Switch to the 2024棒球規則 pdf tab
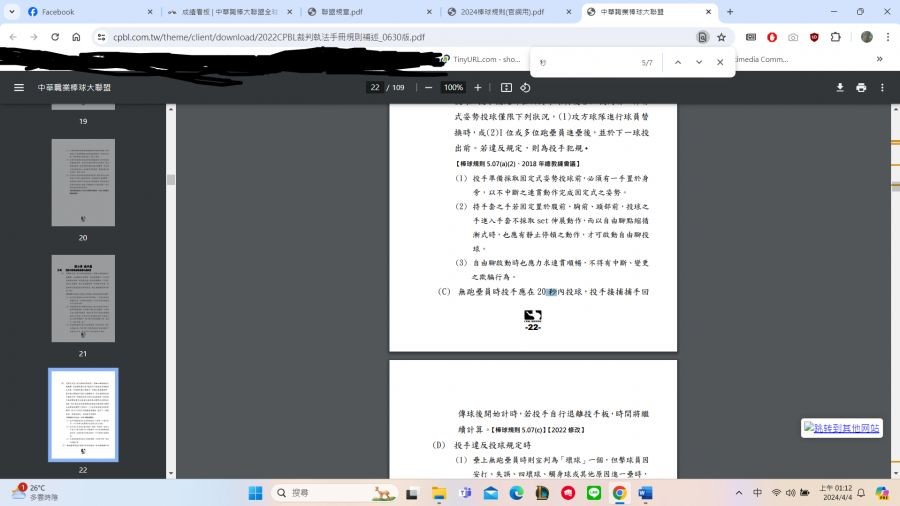Screen dimensions: 900x506 point(510,11)
